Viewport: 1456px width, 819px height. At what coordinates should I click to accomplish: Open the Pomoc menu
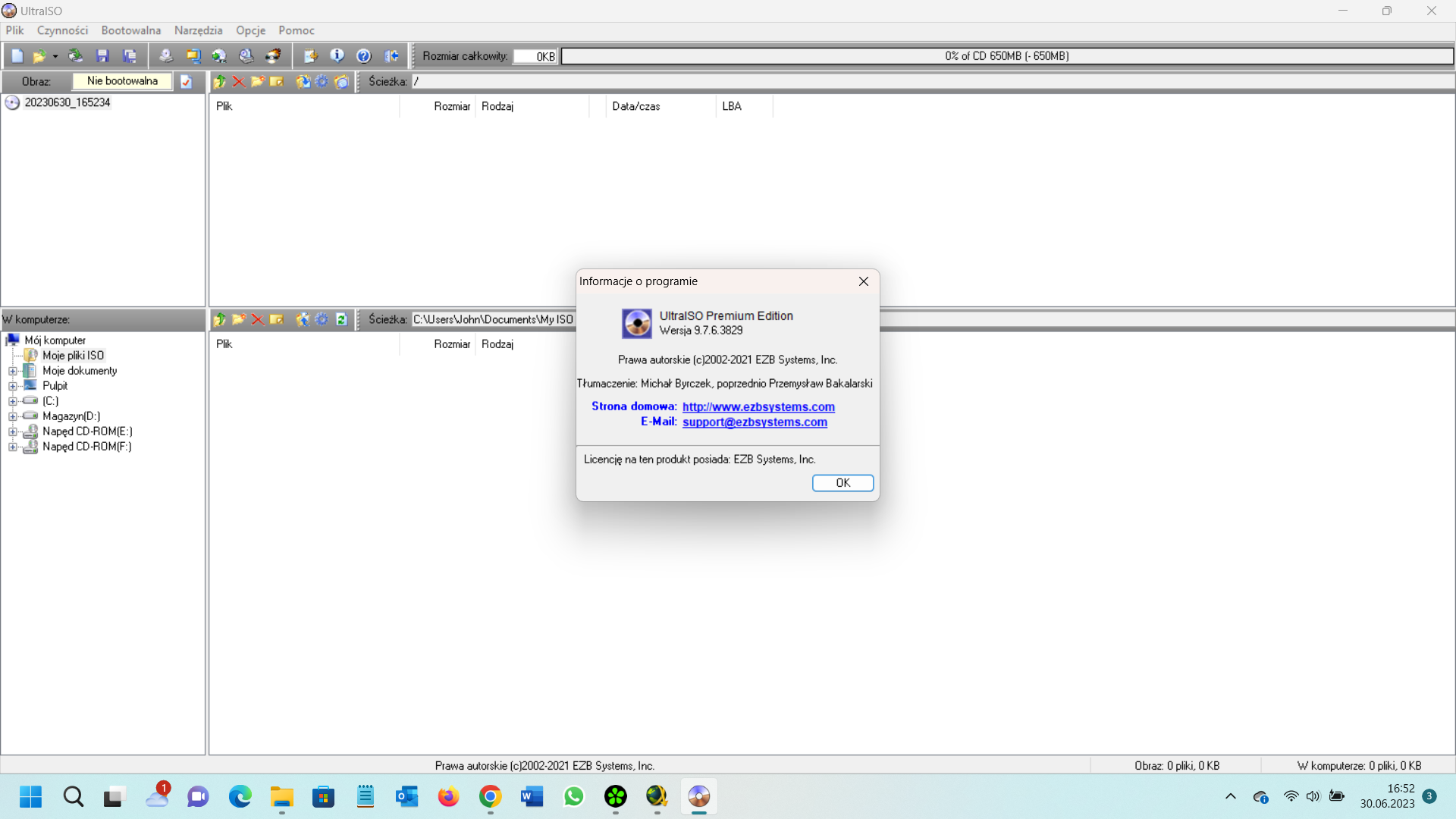click(x=297, y=30)
